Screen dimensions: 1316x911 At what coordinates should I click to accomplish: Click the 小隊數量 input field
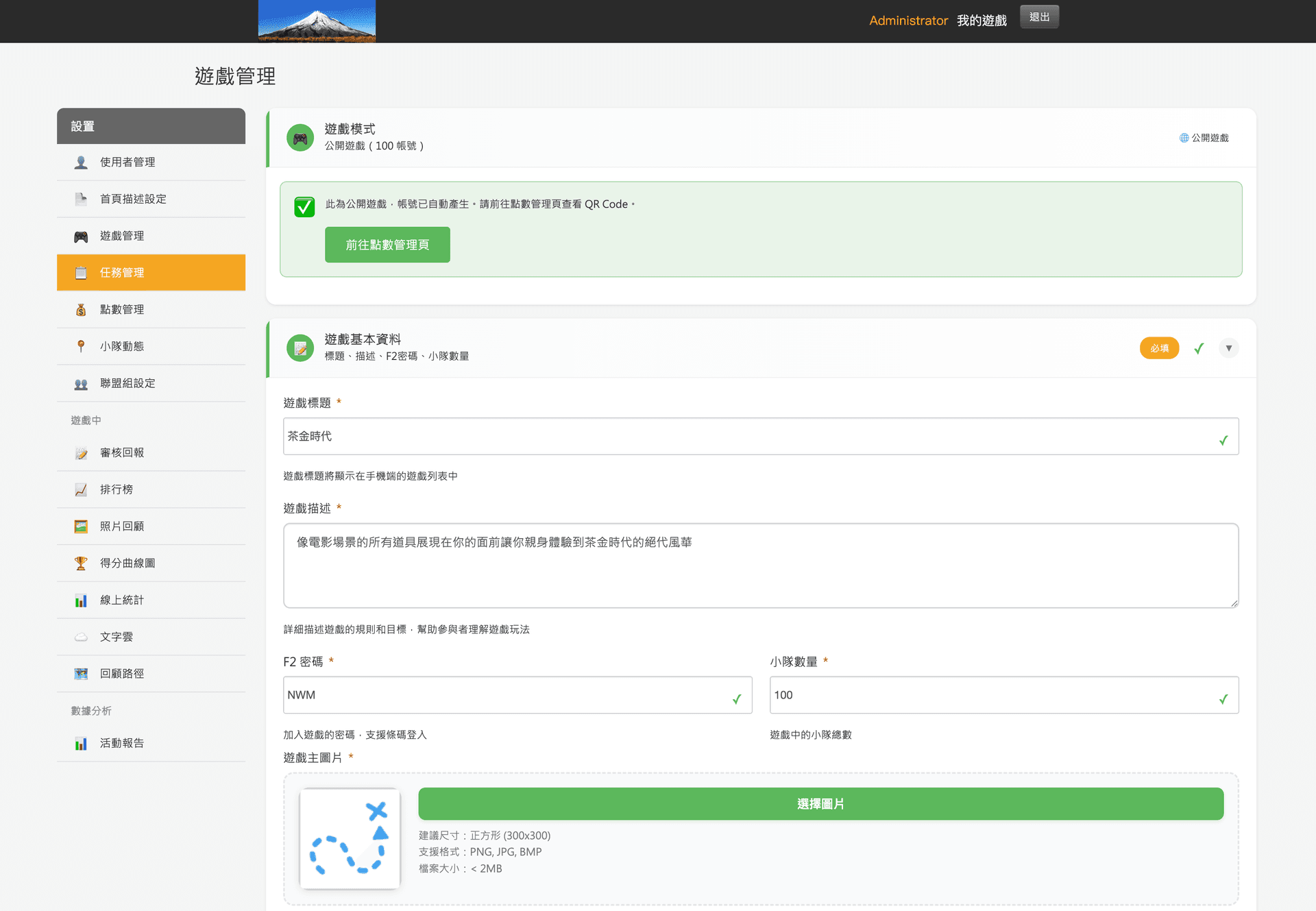click(1003, 694)
